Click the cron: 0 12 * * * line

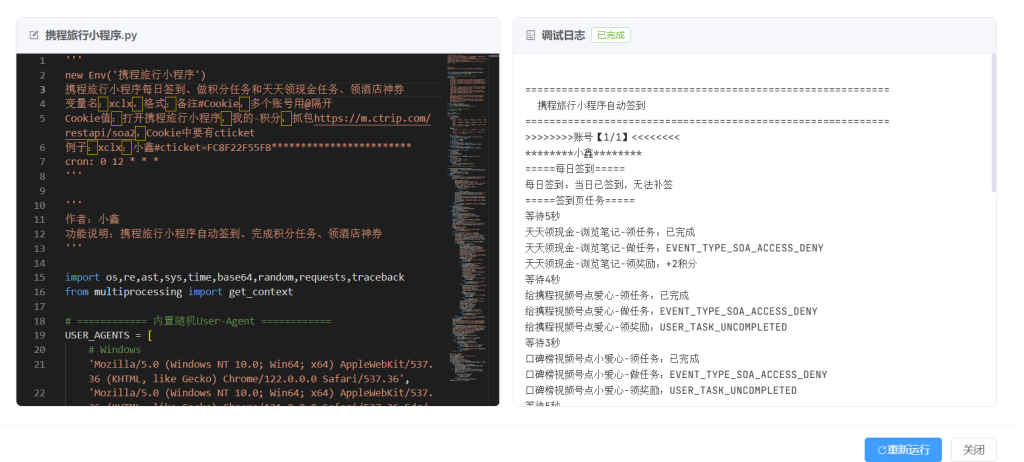[x=112, y=161]
